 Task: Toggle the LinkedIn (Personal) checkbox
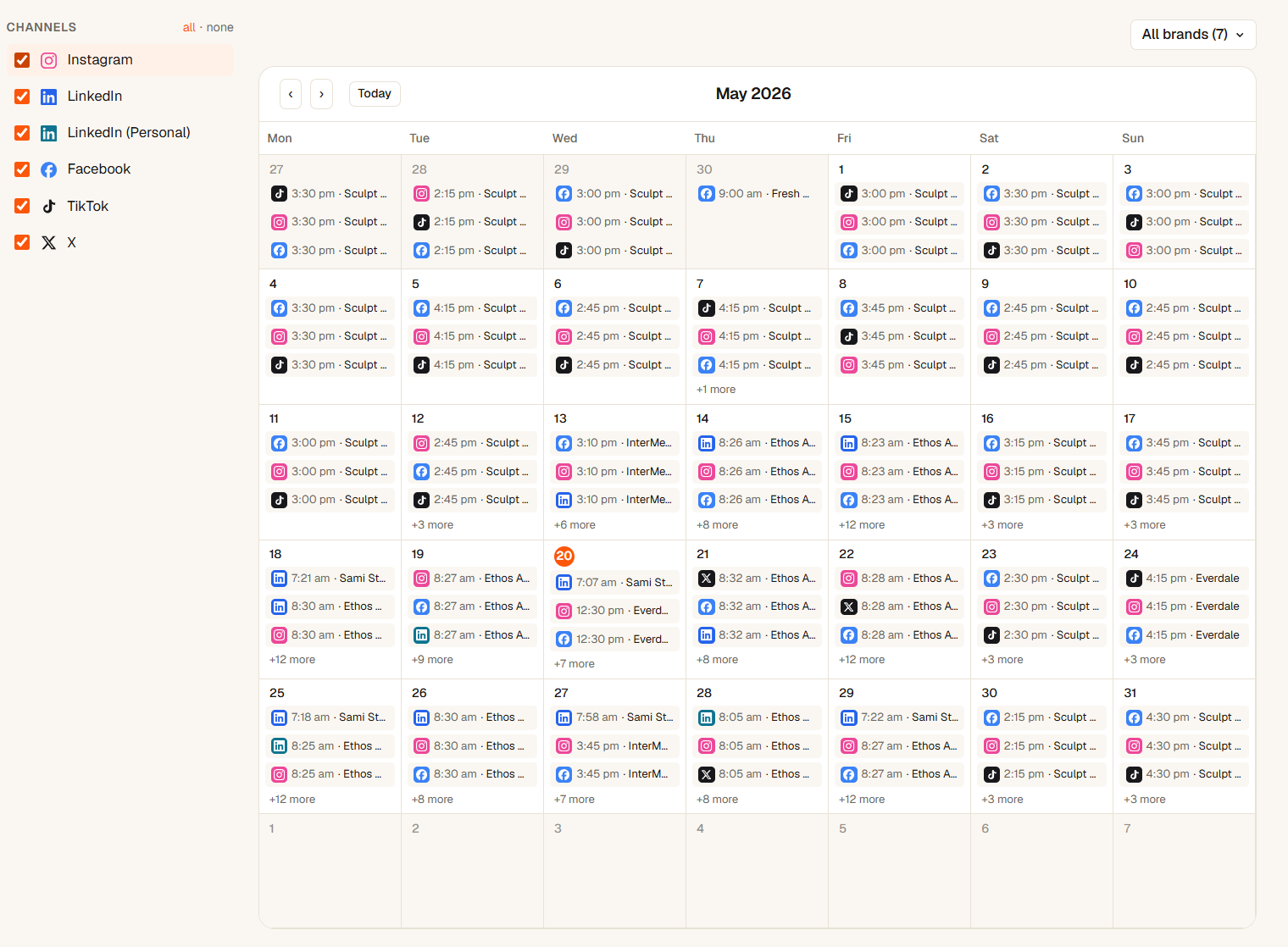tap(22, 133)
